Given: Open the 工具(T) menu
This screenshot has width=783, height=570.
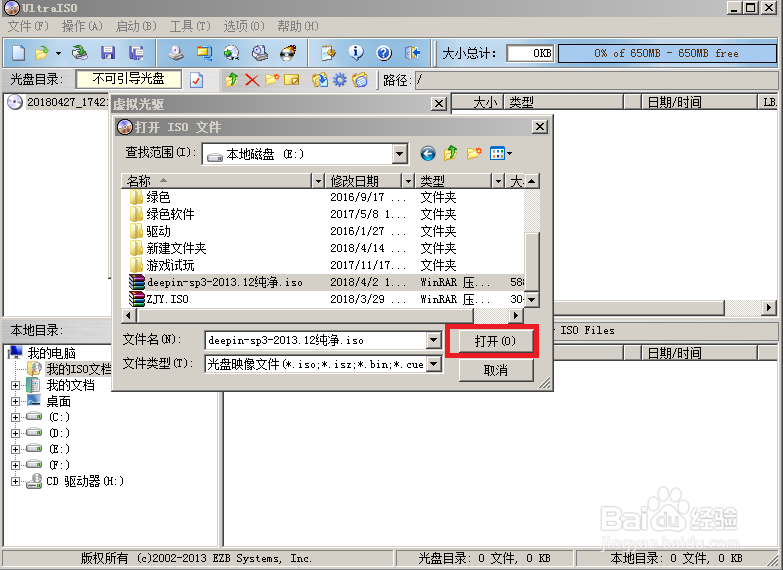Looking at the screenshot, I should [x=190, y=26].
